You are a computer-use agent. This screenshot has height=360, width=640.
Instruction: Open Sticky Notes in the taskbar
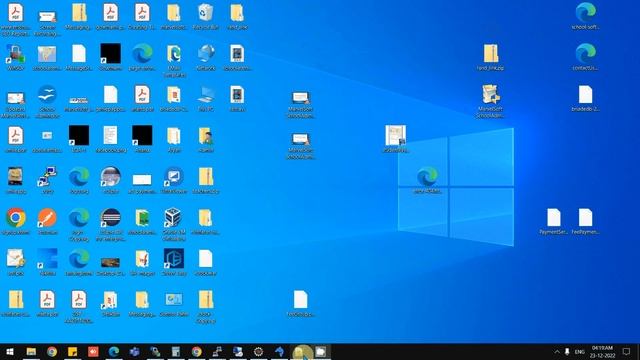click(x=72, y=351)
